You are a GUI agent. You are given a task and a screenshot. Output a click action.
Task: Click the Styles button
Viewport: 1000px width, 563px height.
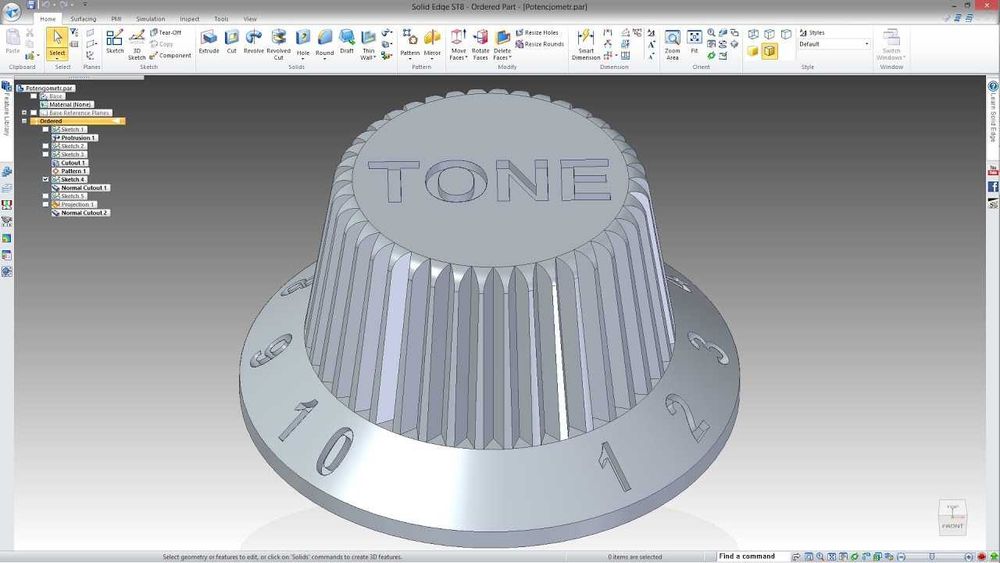point(812,33)
